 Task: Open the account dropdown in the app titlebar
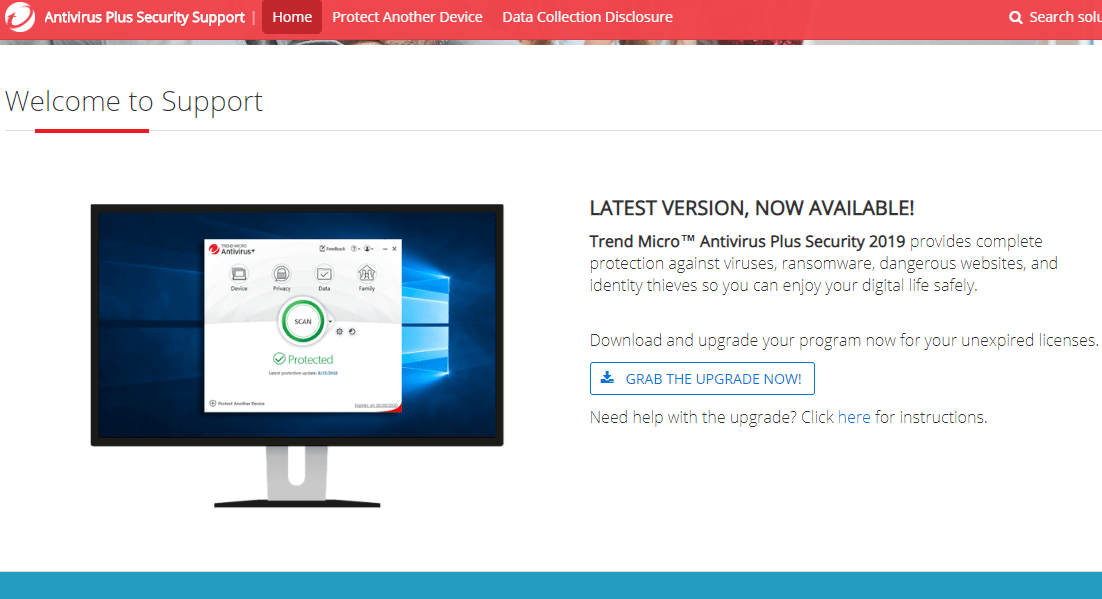coord(366,249)
